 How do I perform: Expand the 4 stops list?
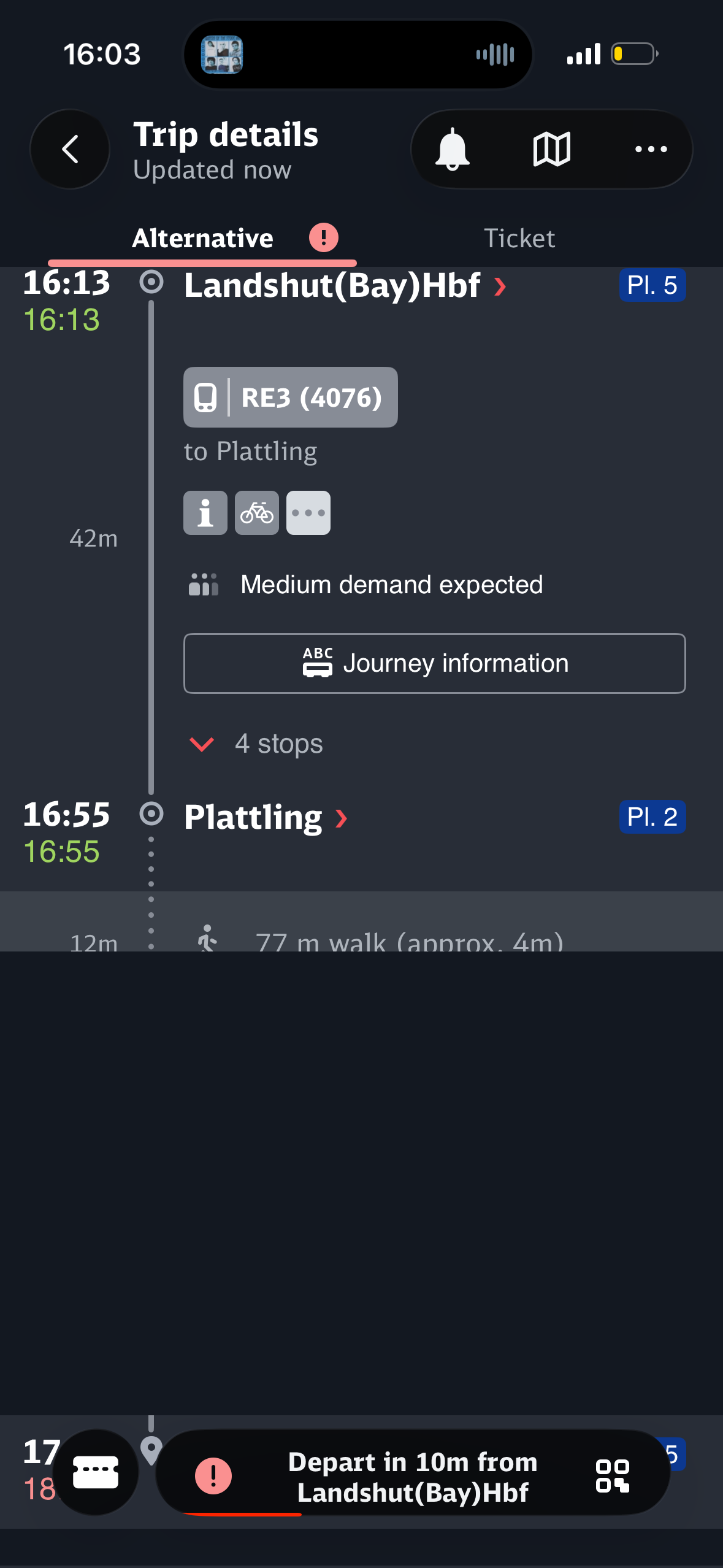click(x=256, y=744)
